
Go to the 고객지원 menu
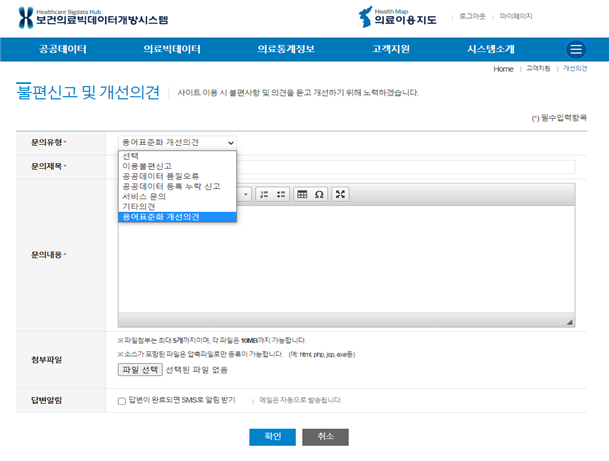point(390,49)
